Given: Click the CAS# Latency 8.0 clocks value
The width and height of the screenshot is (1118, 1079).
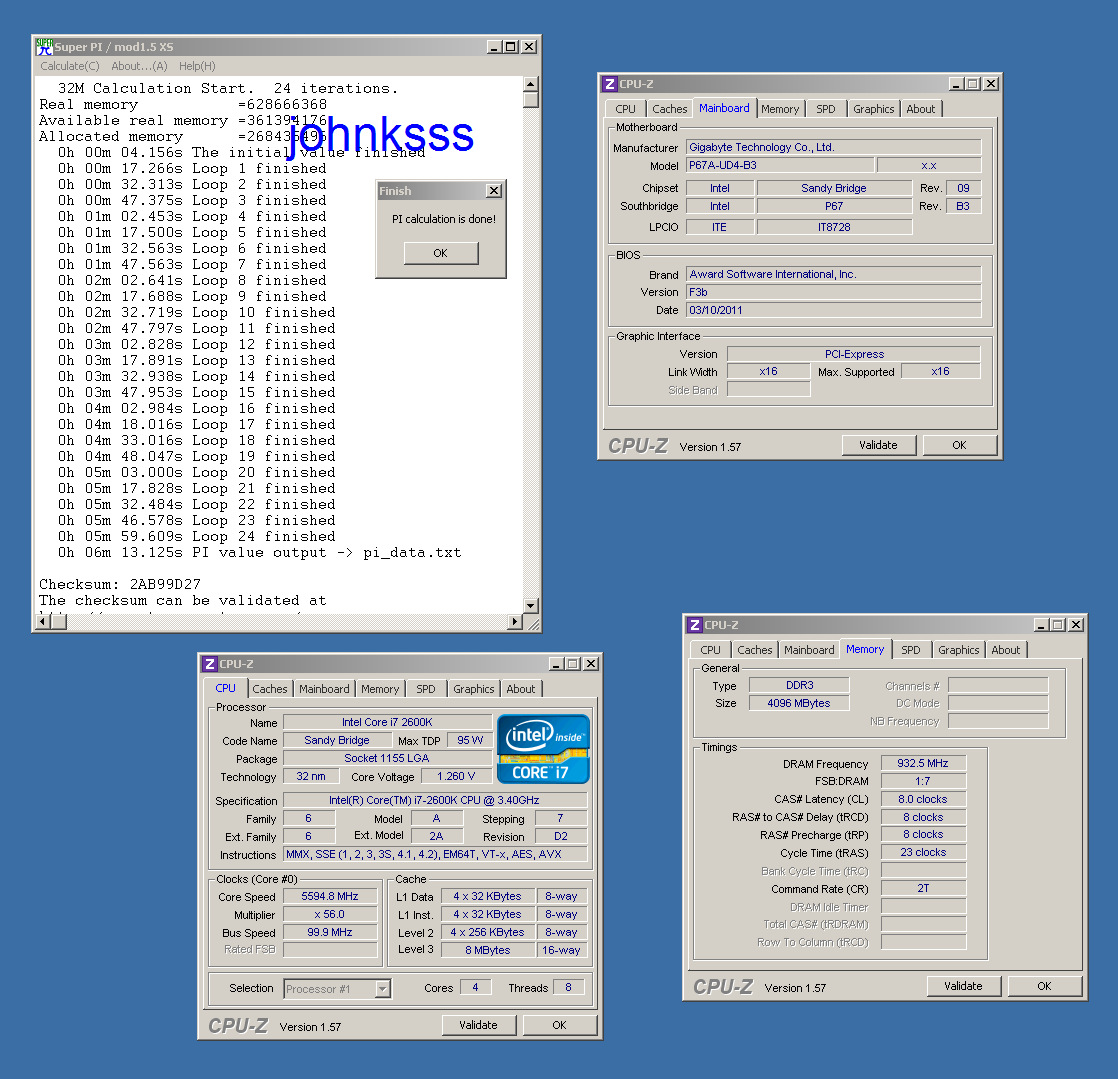Looking at the screenshot, I should (923, 799).
